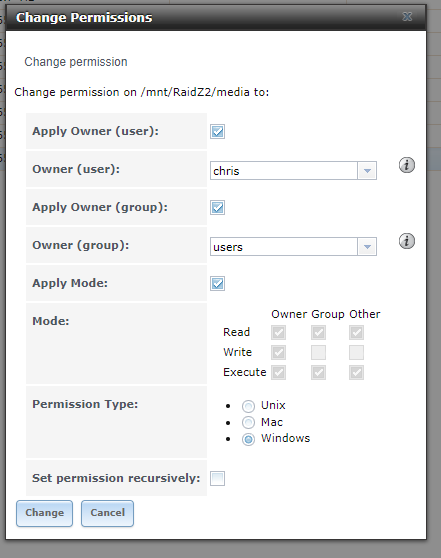Toggle the Other Execute mode checkbox

coord(356,373)
